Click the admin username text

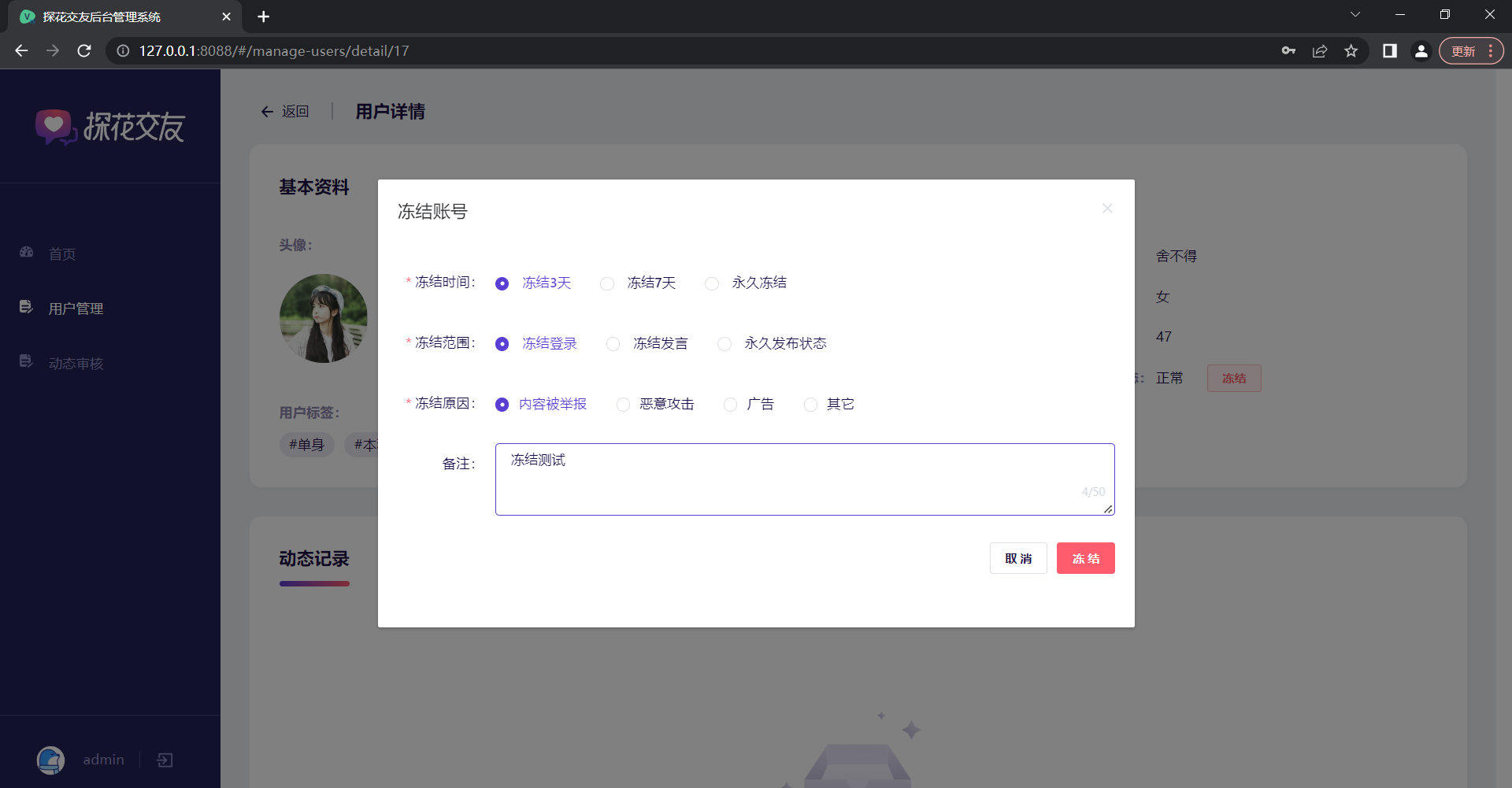(103, 760)
